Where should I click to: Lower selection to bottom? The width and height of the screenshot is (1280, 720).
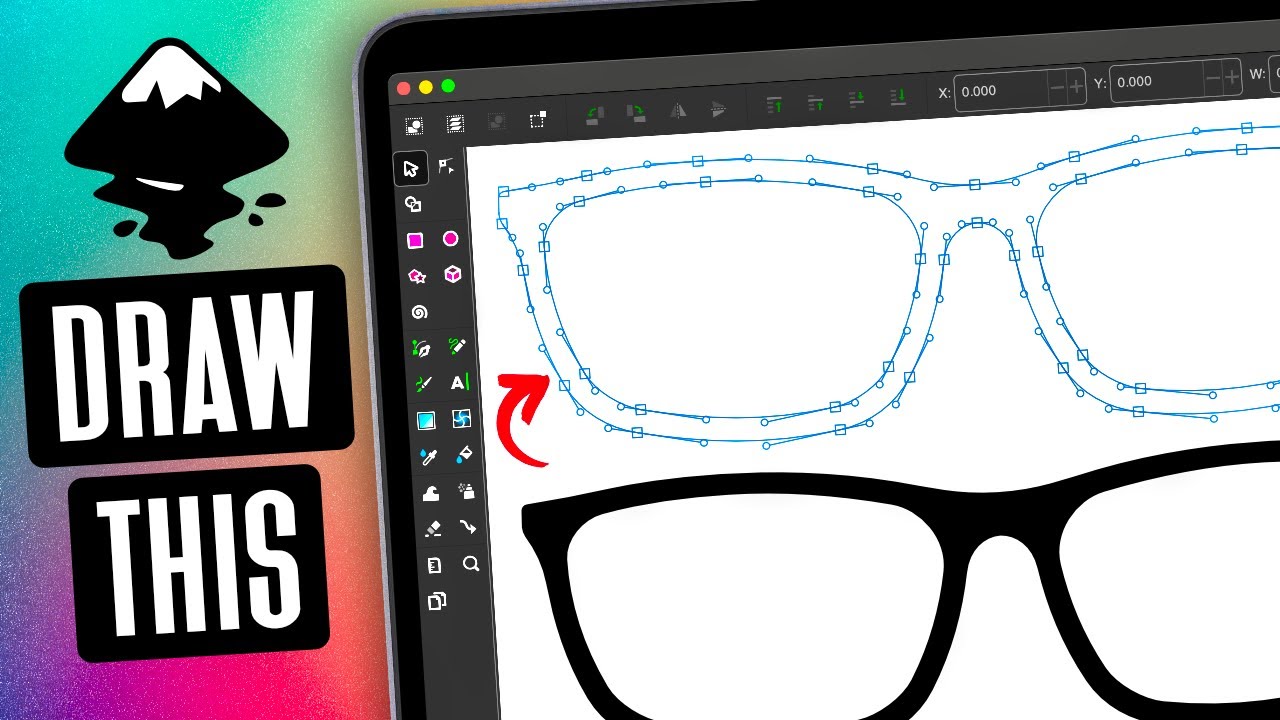pos(898,96)
